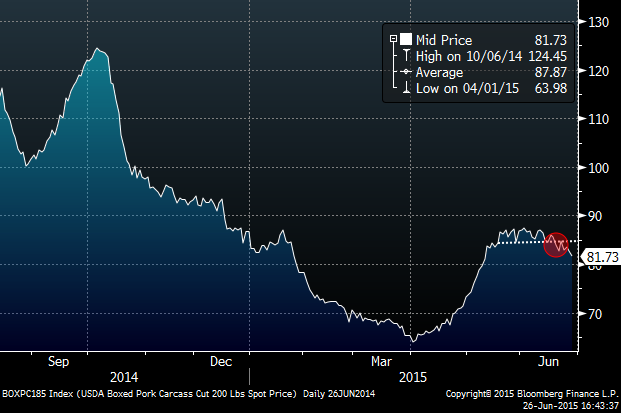Collapse the Mid Price legend tree

[x=392, y=39]
